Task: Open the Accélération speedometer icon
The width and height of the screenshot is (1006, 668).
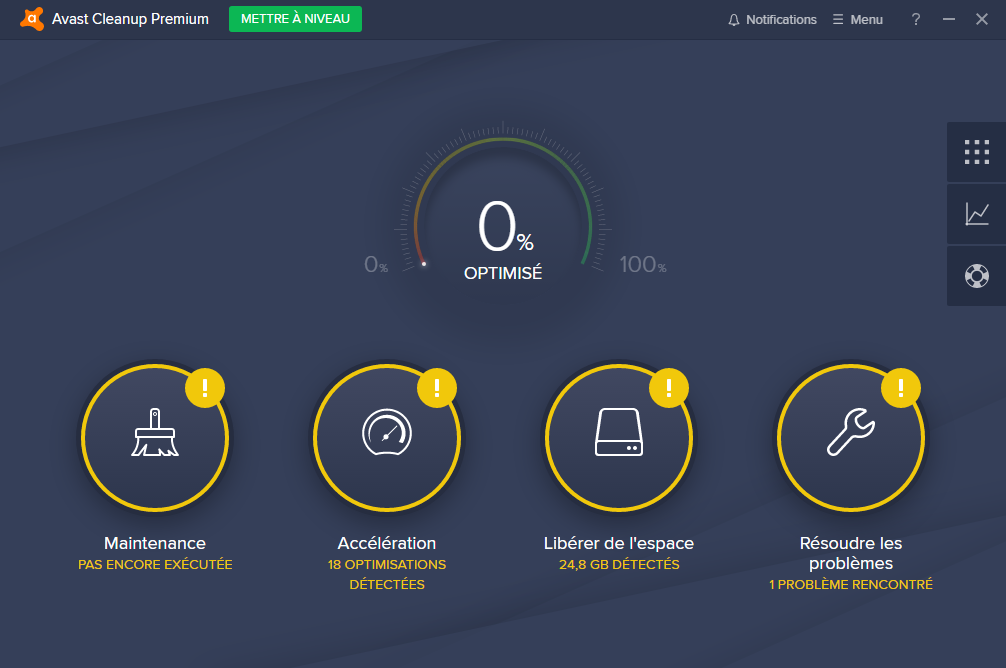Action: point(386,435)
